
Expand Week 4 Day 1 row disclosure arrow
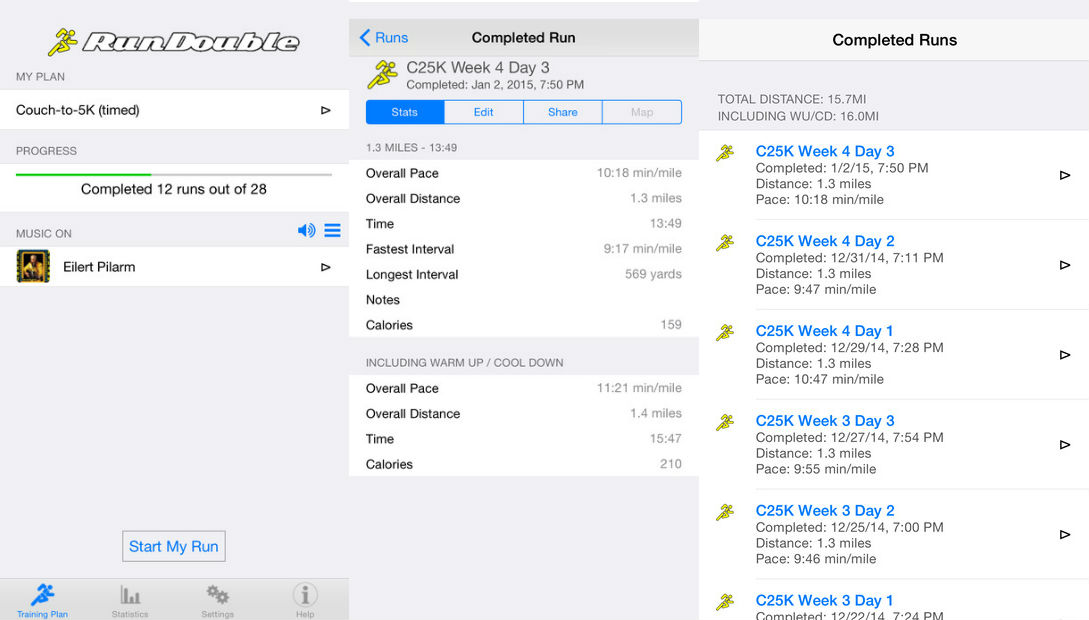[x=1065, y=355]
